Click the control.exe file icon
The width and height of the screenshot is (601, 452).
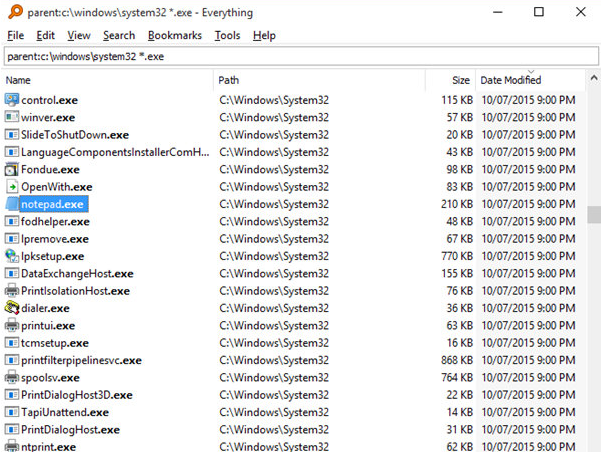11,100
